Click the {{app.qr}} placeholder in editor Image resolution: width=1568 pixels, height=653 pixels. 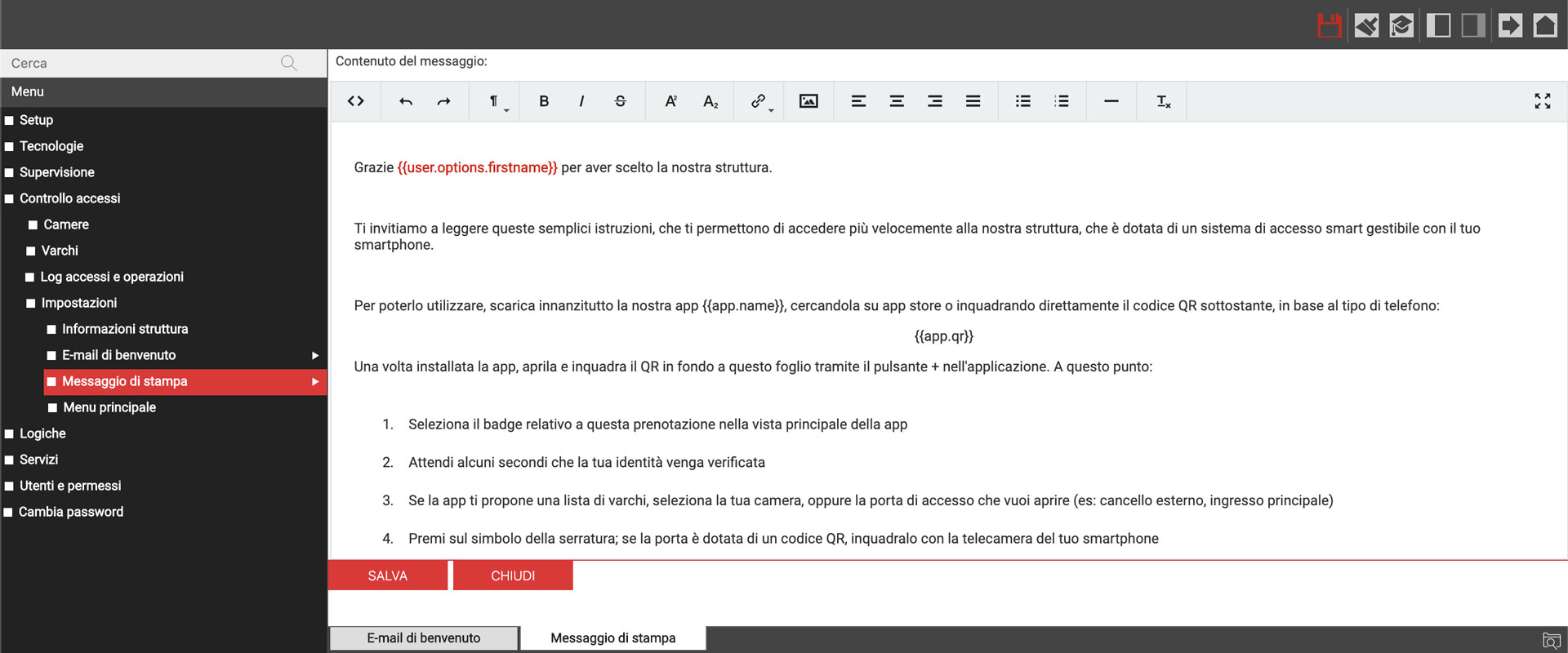click(944, 336)
